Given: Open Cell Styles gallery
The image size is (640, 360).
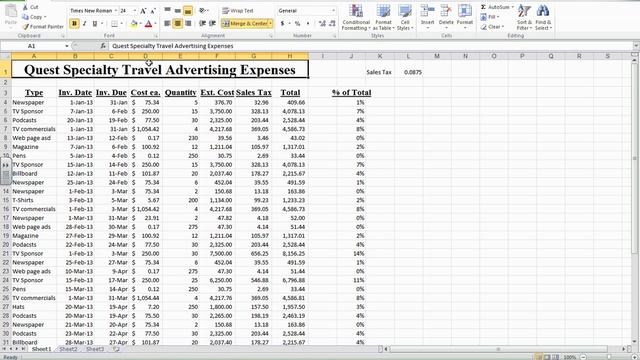Looking at the screenshot, I should click(405, 17).
